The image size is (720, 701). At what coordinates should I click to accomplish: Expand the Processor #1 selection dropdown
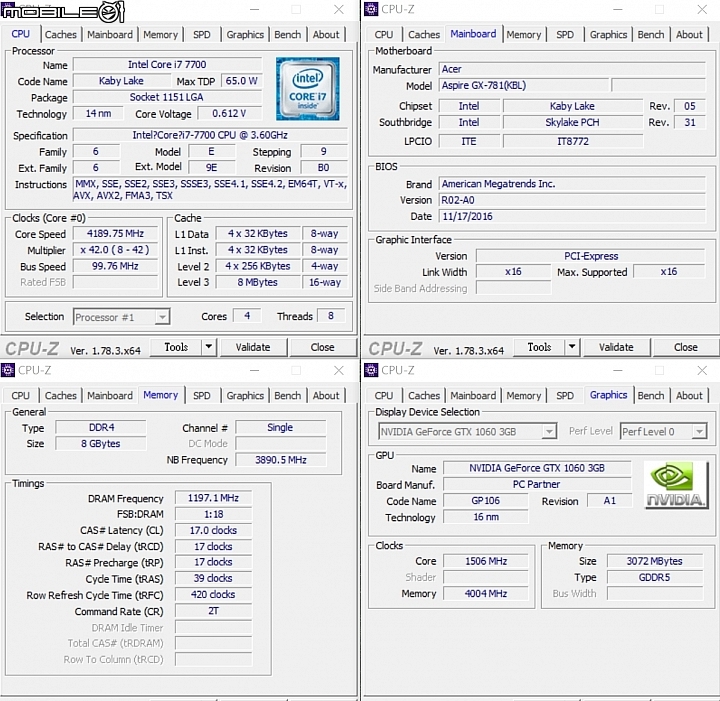click(x=162, y=317)
